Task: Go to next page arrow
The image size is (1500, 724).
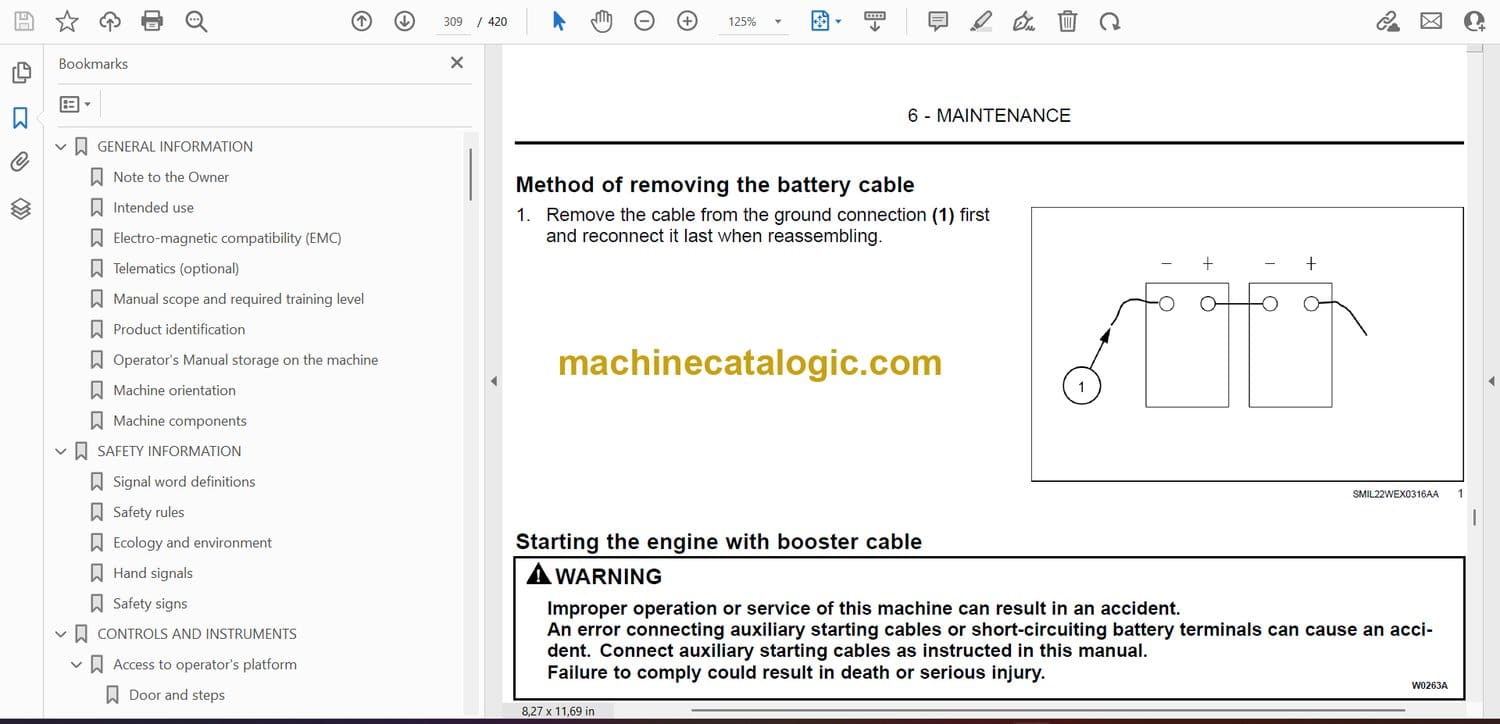Action: (404, 21)
